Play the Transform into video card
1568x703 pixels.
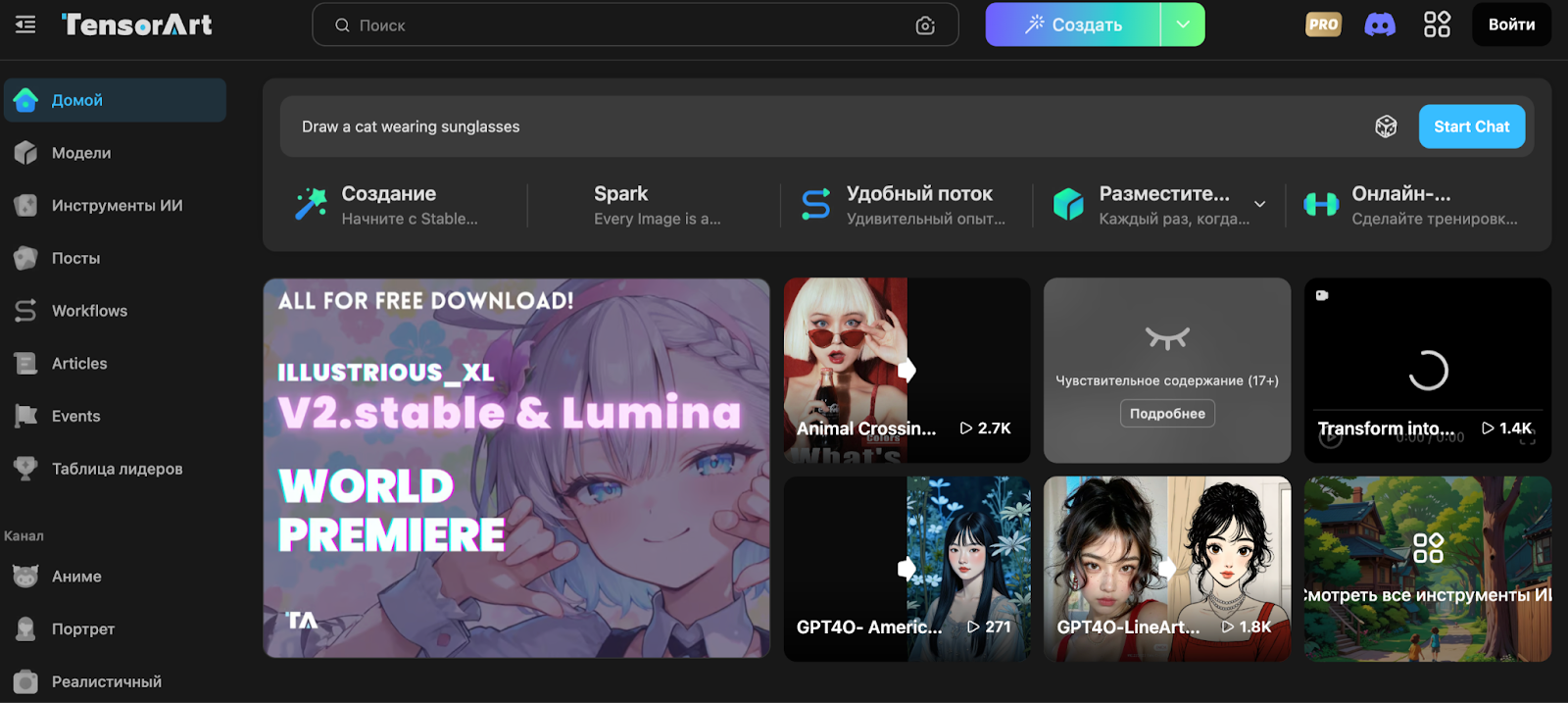1427,371
